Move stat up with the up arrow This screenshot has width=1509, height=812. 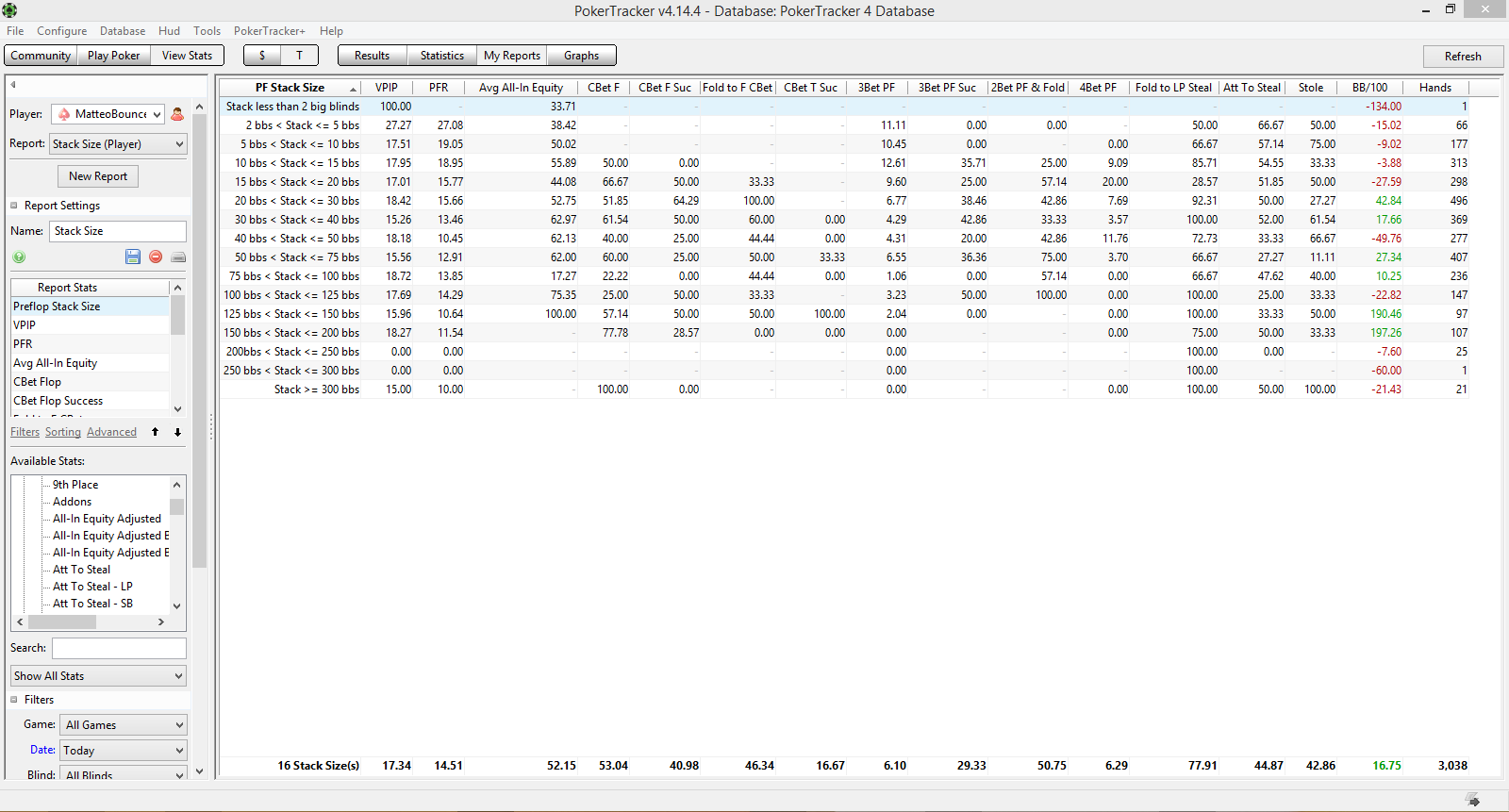click(x=155, y=432)
